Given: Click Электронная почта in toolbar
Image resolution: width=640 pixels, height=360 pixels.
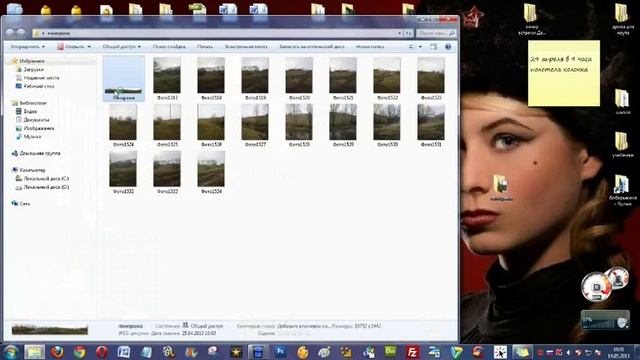Looking at the screenshot, I should coord(246,47).
